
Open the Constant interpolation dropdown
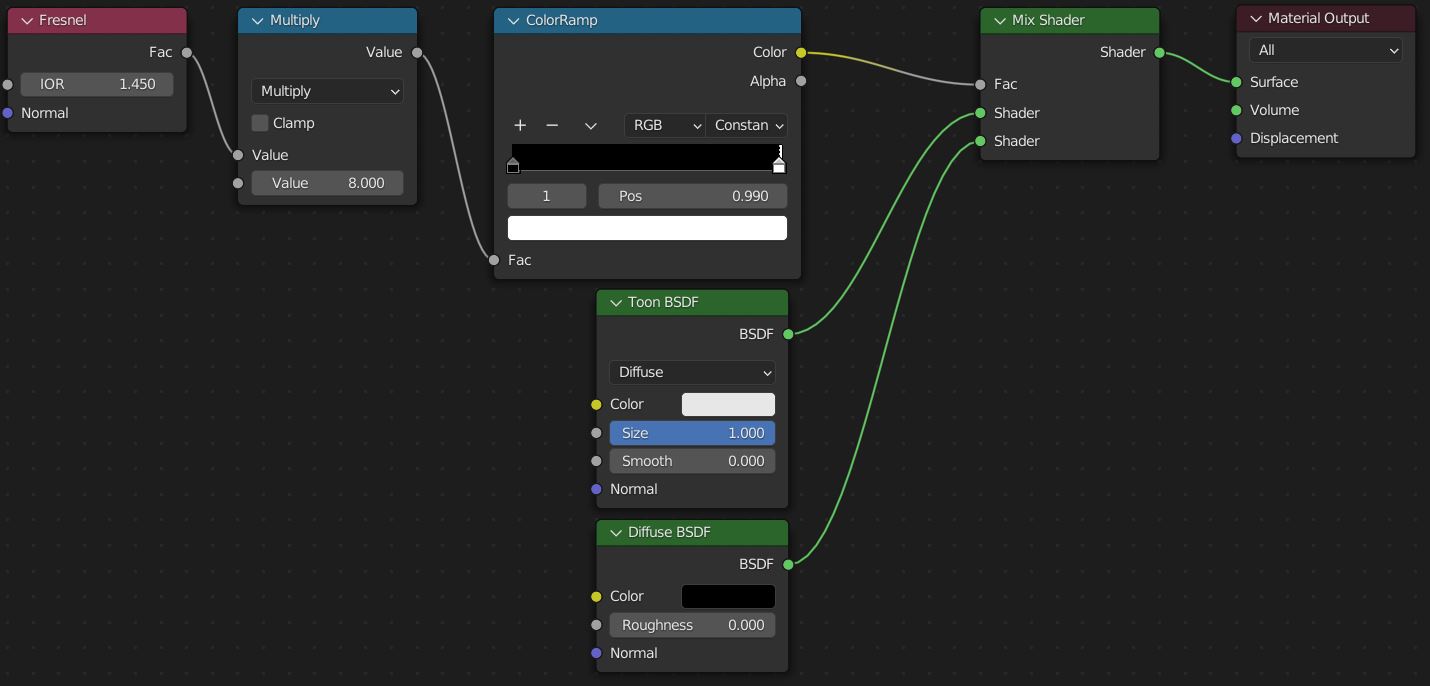click(746, 125)
